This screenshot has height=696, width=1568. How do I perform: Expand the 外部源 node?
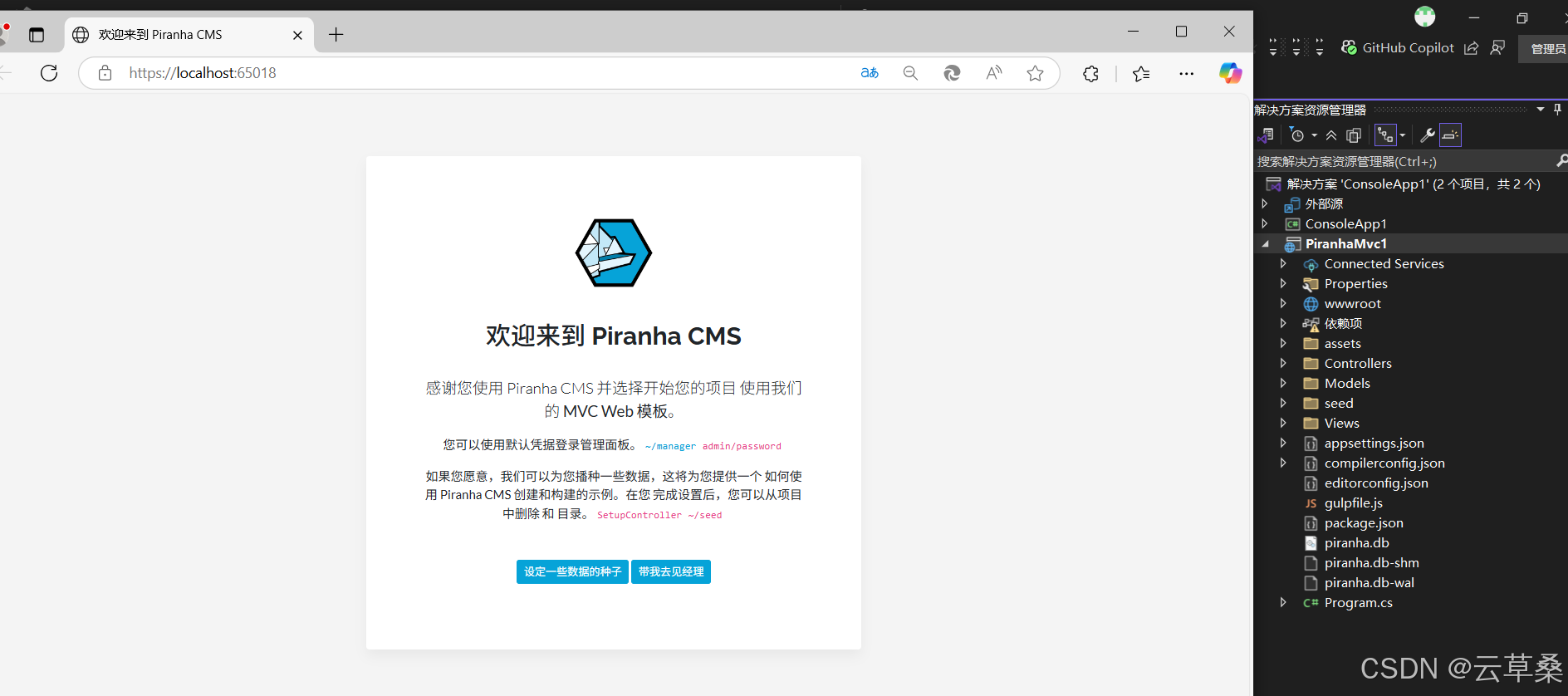[x=1265, y=203]
